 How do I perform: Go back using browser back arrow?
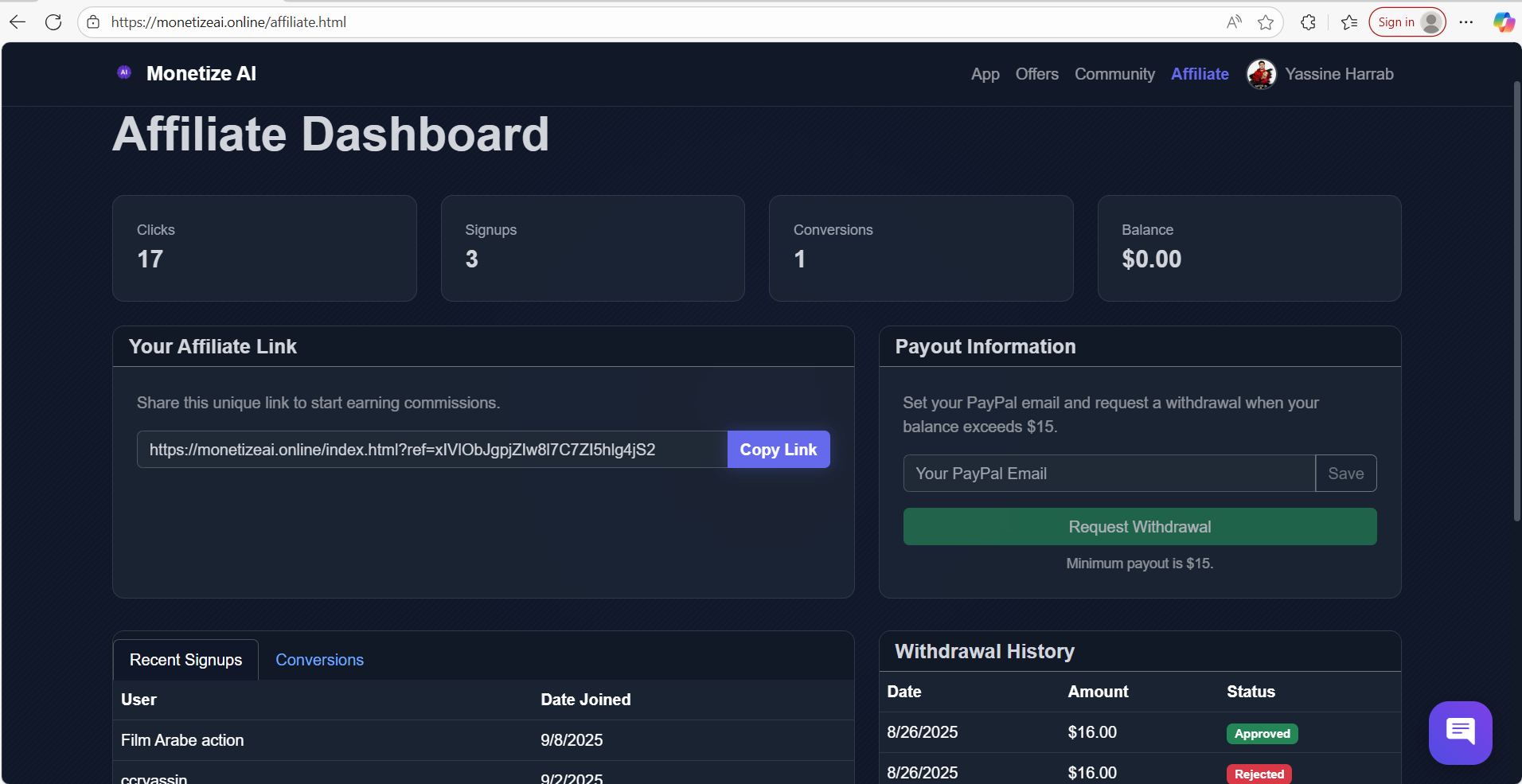pyautogui.click(x=18, y=22)
